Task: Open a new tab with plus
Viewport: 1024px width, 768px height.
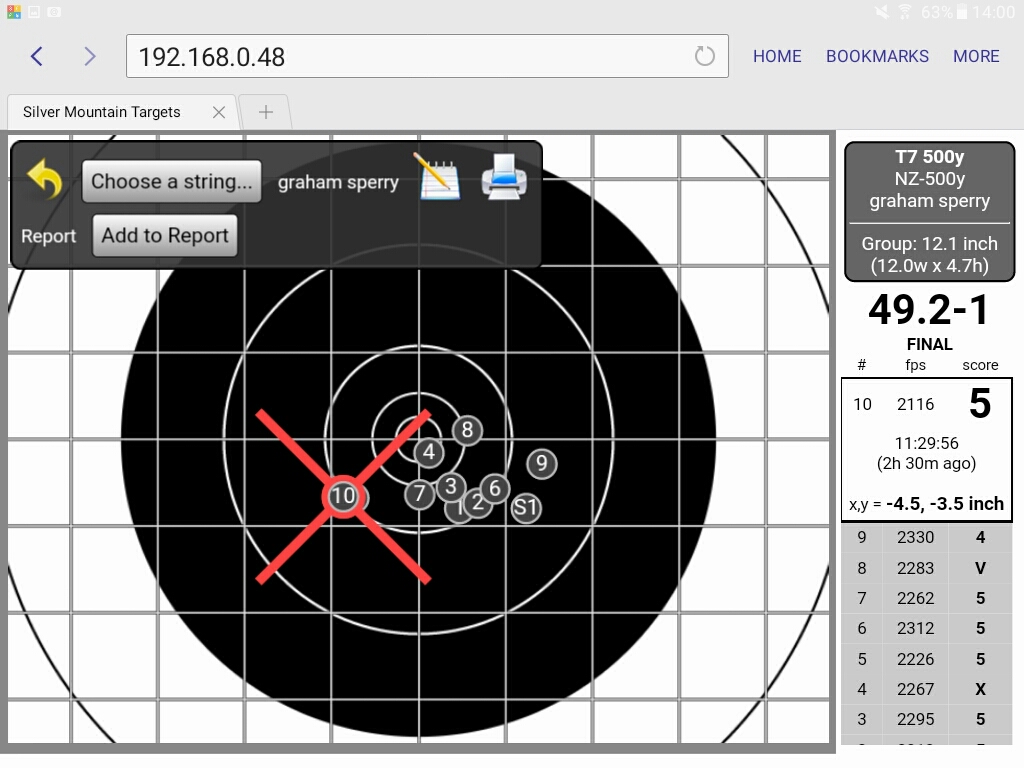Action: 265,112
